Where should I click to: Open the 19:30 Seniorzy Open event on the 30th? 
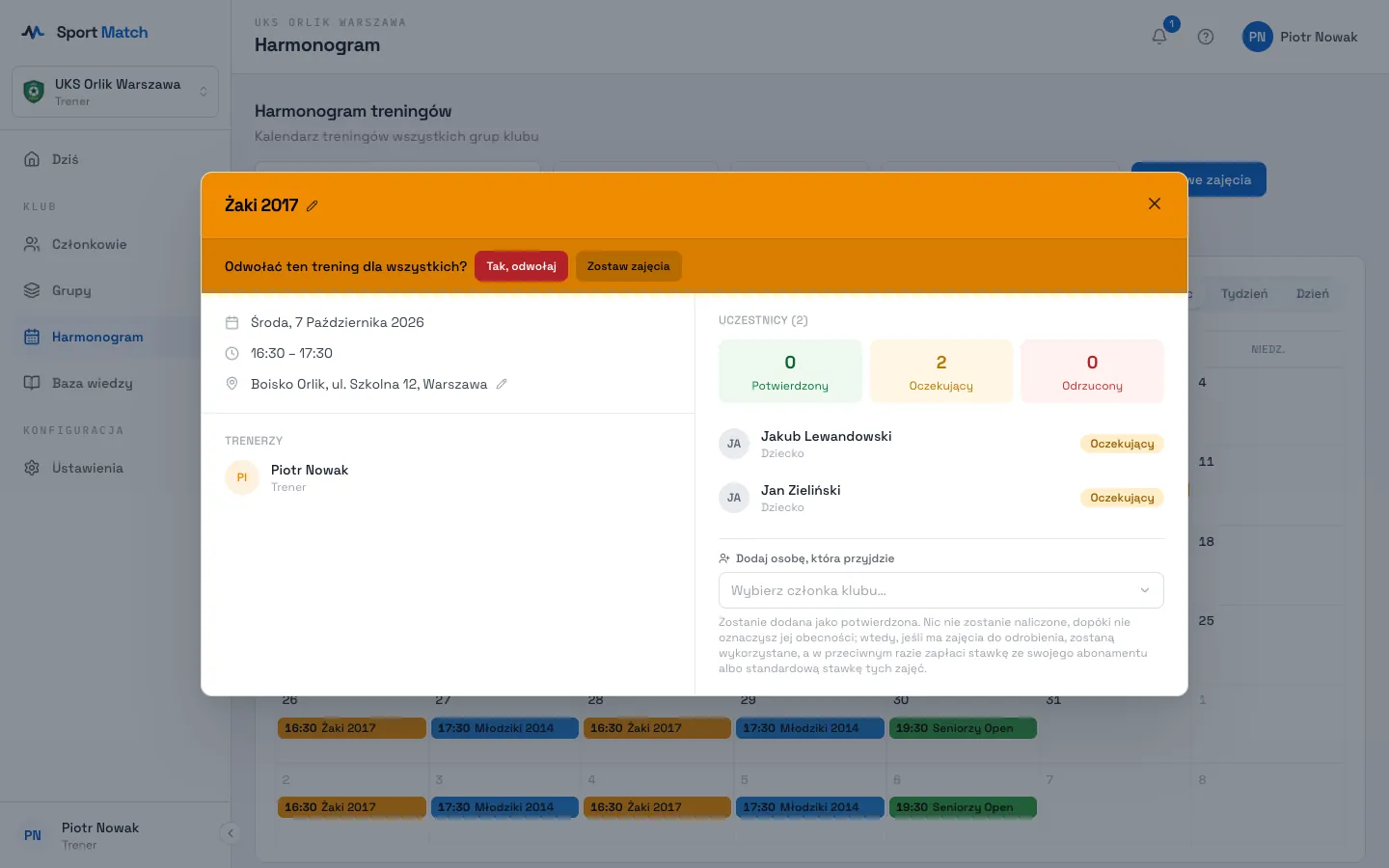(x=963, y=728)
